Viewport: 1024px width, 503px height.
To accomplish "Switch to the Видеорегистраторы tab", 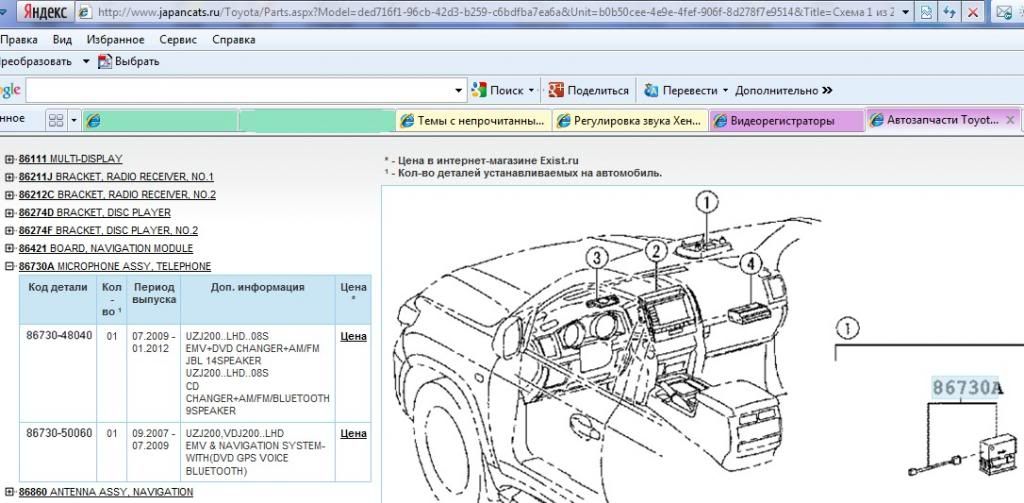I will click(x=787, y=120).
